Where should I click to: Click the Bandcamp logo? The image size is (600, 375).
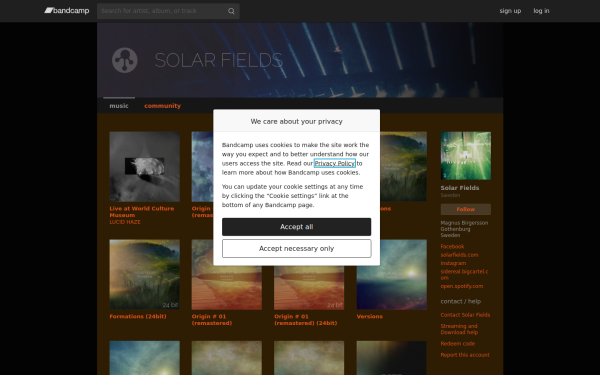pyautogui.click(x=67, y=11)
